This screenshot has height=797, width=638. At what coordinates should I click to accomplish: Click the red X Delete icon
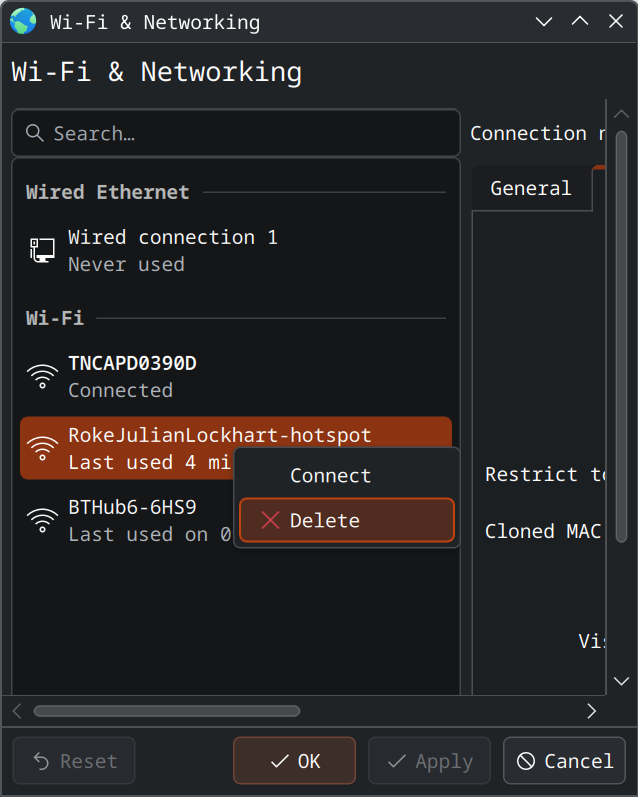coord(270,520)
